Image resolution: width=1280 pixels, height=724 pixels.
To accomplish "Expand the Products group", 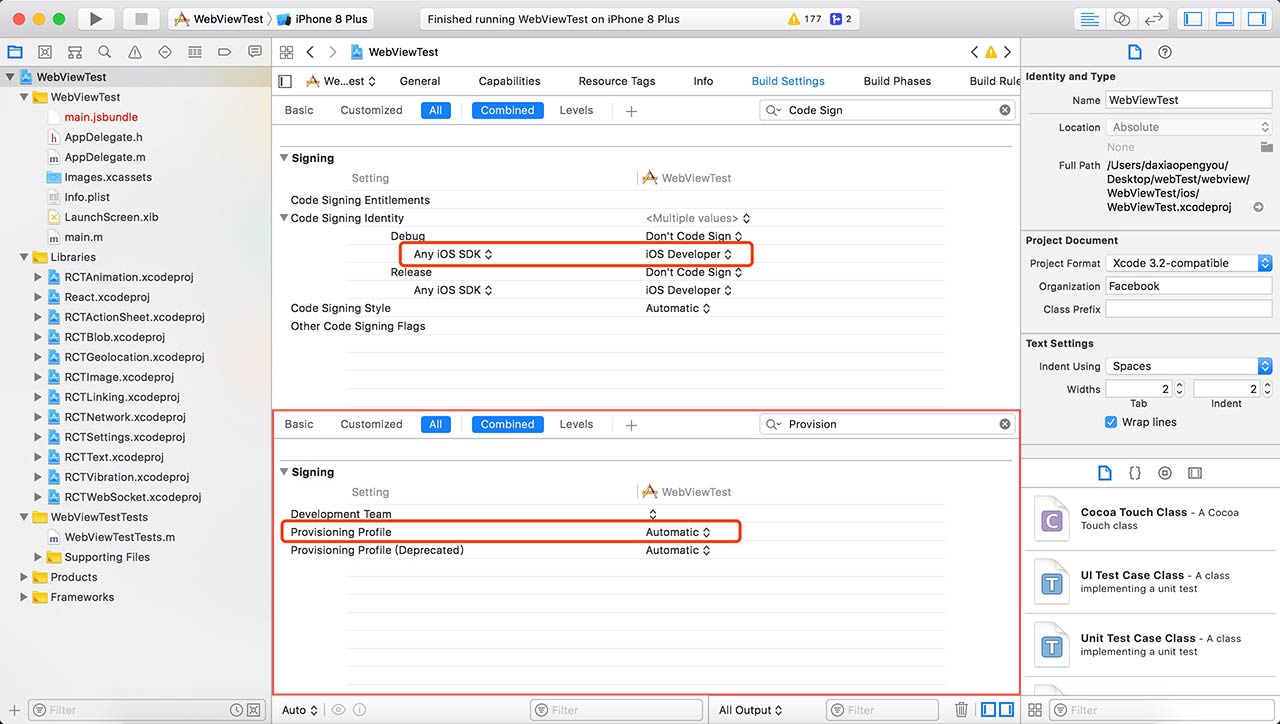I will (25, 577).
